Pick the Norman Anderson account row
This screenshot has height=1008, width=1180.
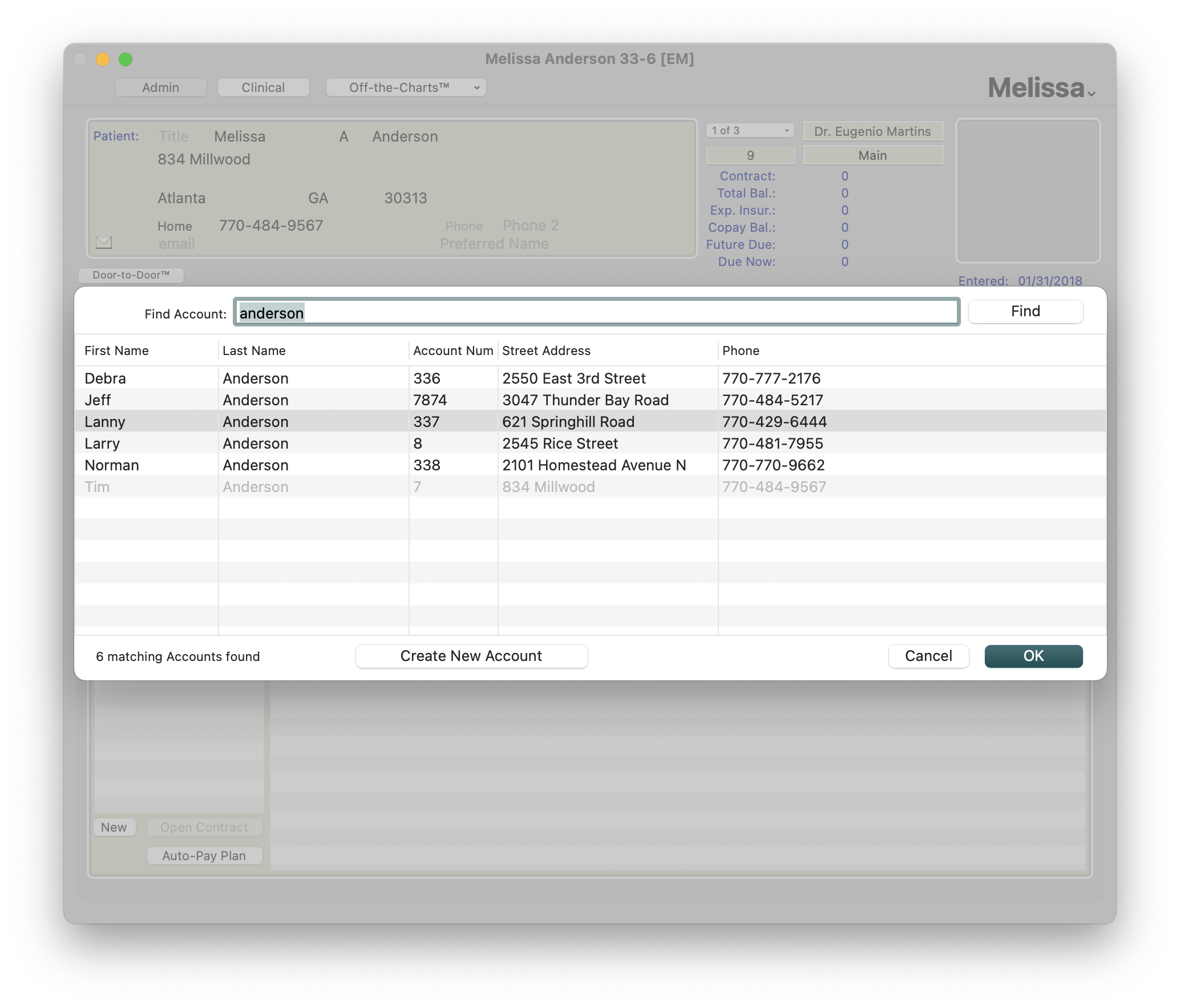tap(365, 465)
